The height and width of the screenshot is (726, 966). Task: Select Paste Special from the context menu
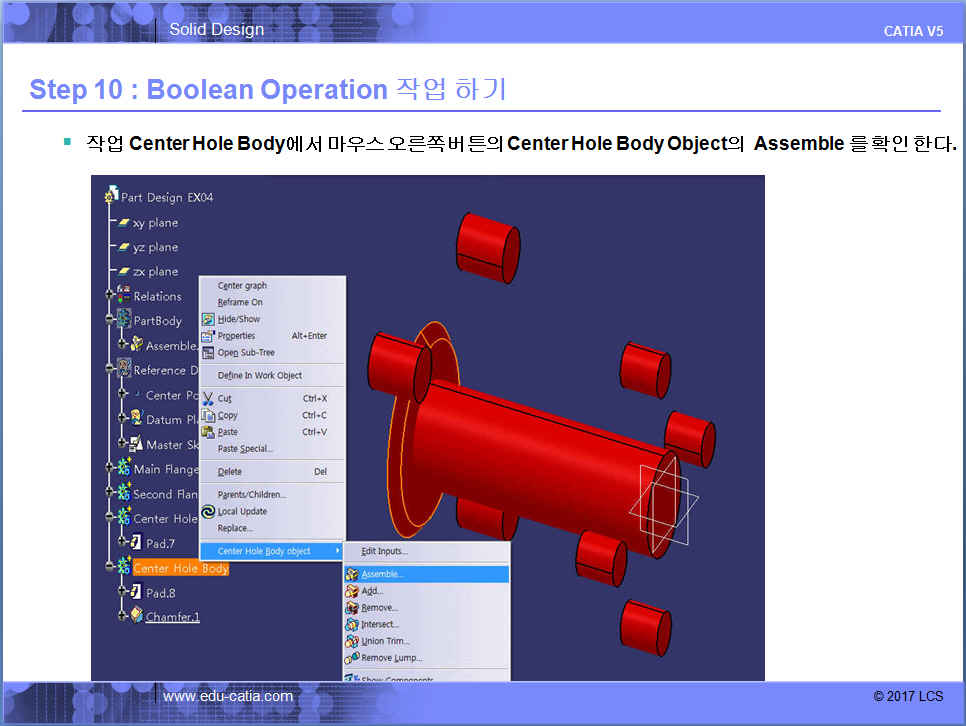(x=245, y=449)
